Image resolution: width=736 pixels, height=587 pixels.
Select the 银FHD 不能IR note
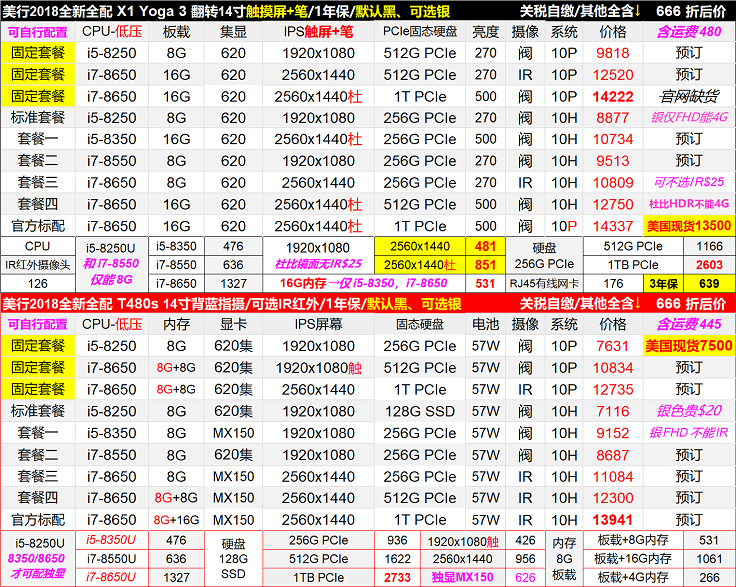pyautogui.click(x=689, y=433)
